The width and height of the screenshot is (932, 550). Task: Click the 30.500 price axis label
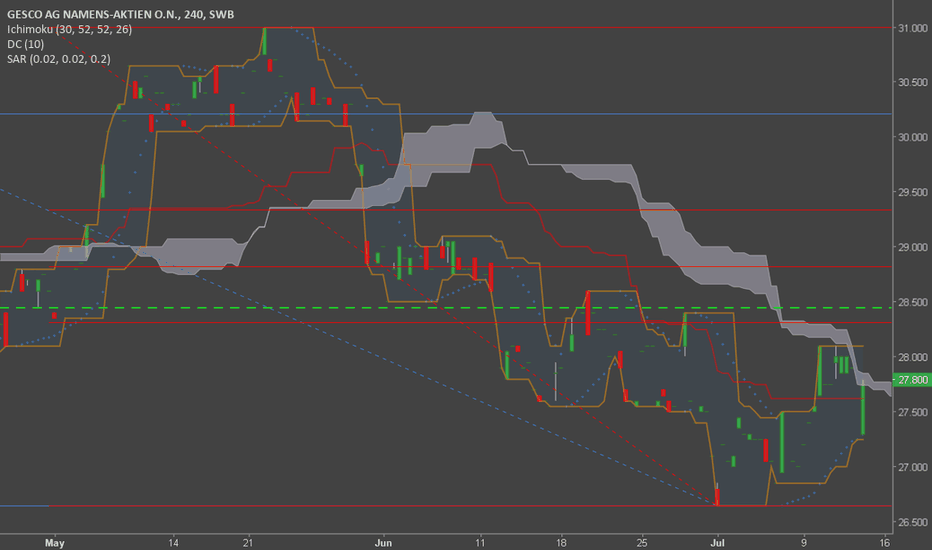912,82
